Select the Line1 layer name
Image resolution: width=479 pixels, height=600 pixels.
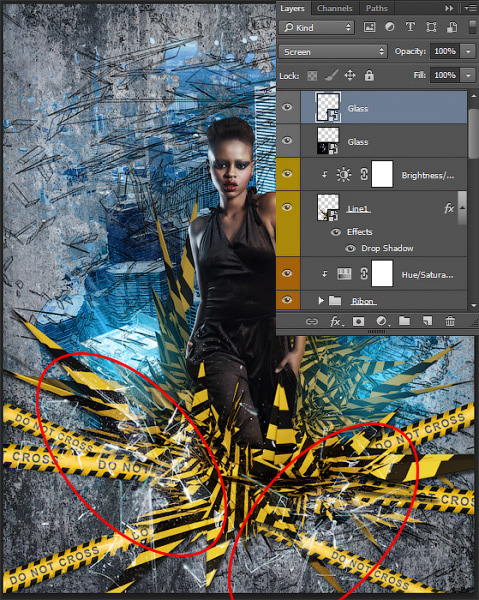coord(358,209)
